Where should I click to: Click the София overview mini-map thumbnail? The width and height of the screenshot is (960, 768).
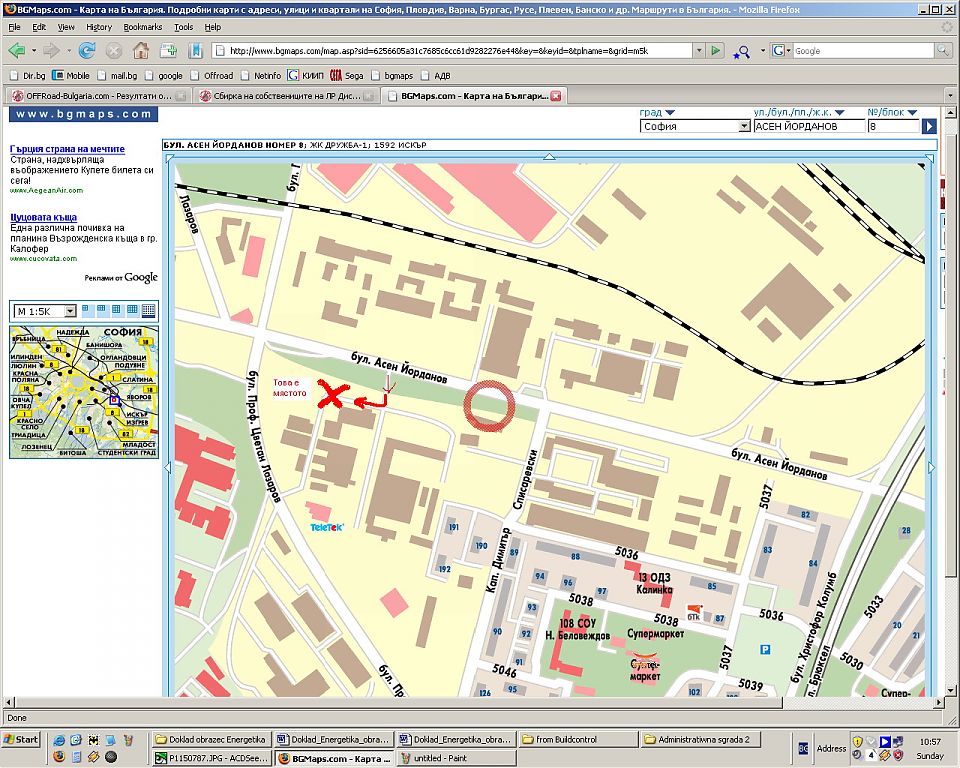click(x=84, y=392)
